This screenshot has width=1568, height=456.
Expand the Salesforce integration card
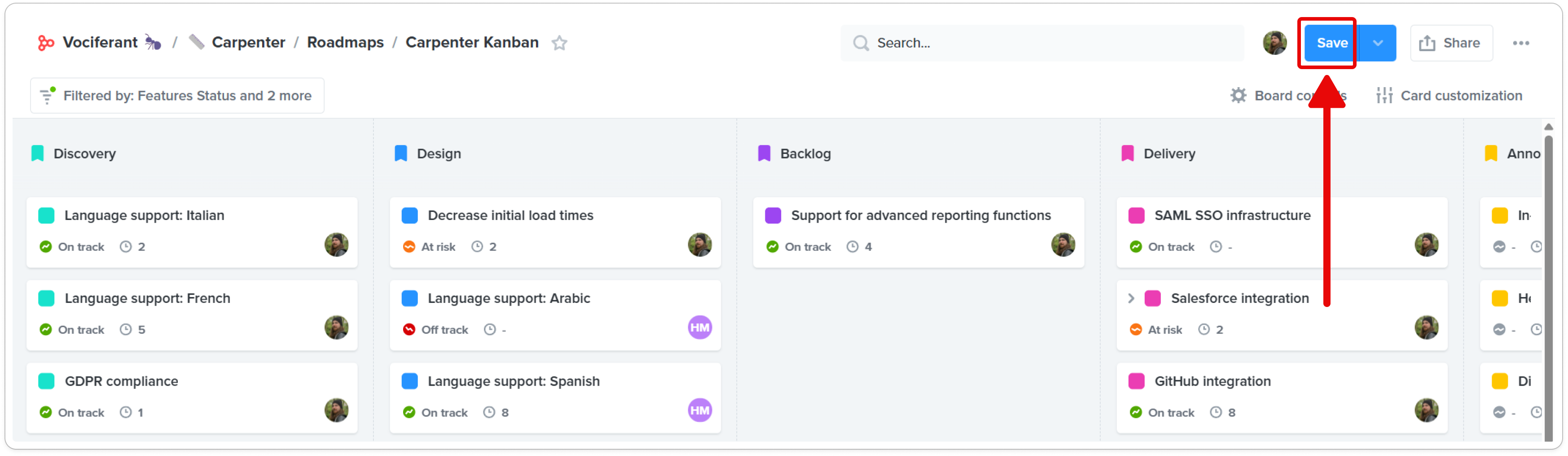click(x=1131, y=298)
